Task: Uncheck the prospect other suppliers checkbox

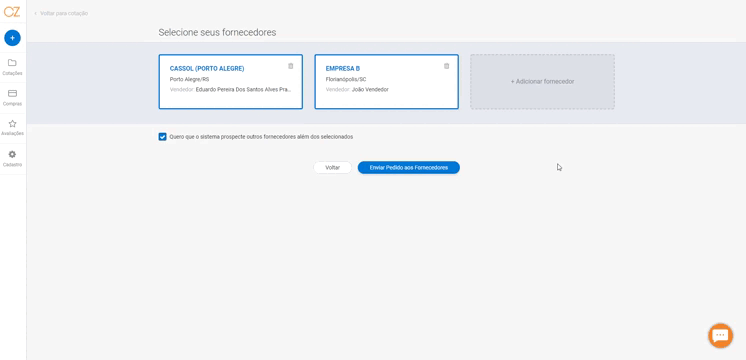Action: point(162,137)
